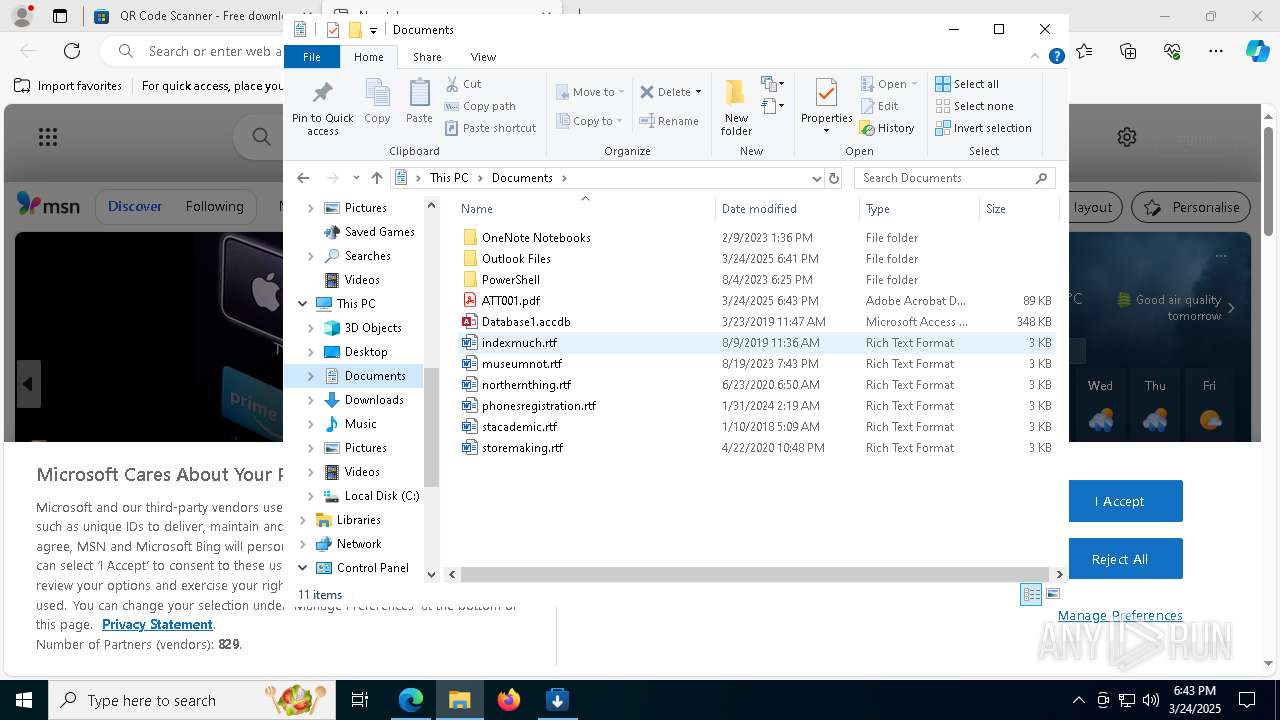The width and height of the screenshot is (1280, 720).
Task: Select the Home ribbon tab
Action: [x=369, y=57]
